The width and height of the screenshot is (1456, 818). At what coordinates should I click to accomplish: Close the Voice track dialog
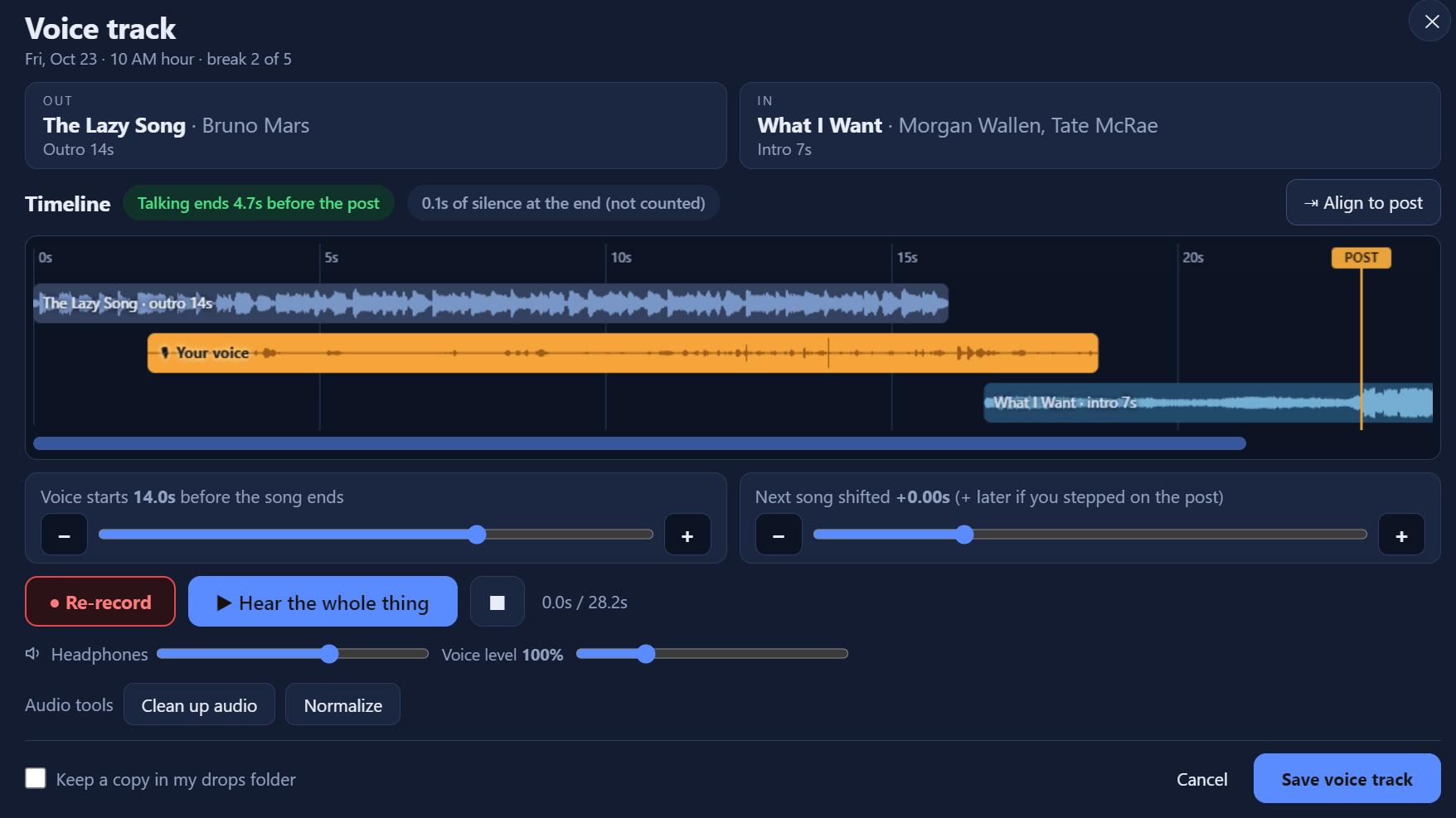(1431, 22)
